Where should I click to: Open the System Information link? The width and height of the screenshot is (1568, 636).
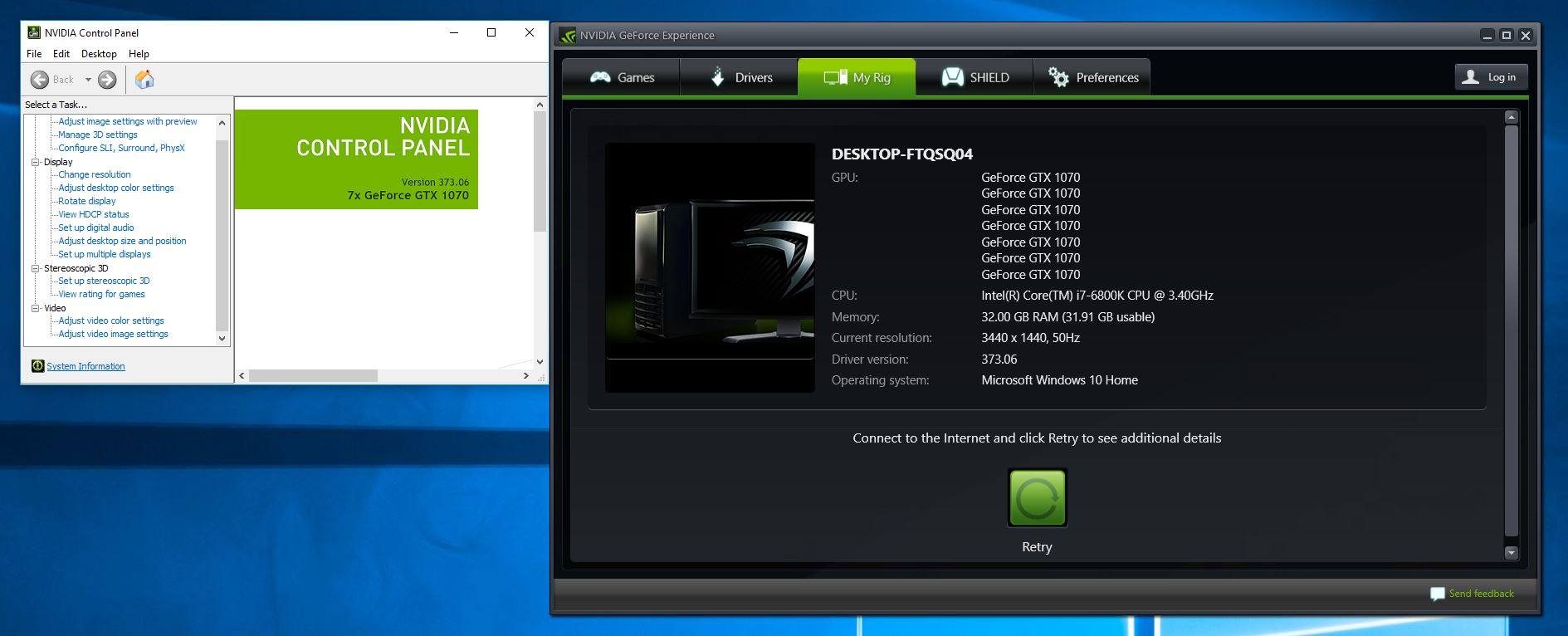pyautogui.click(x=85, y=366)
